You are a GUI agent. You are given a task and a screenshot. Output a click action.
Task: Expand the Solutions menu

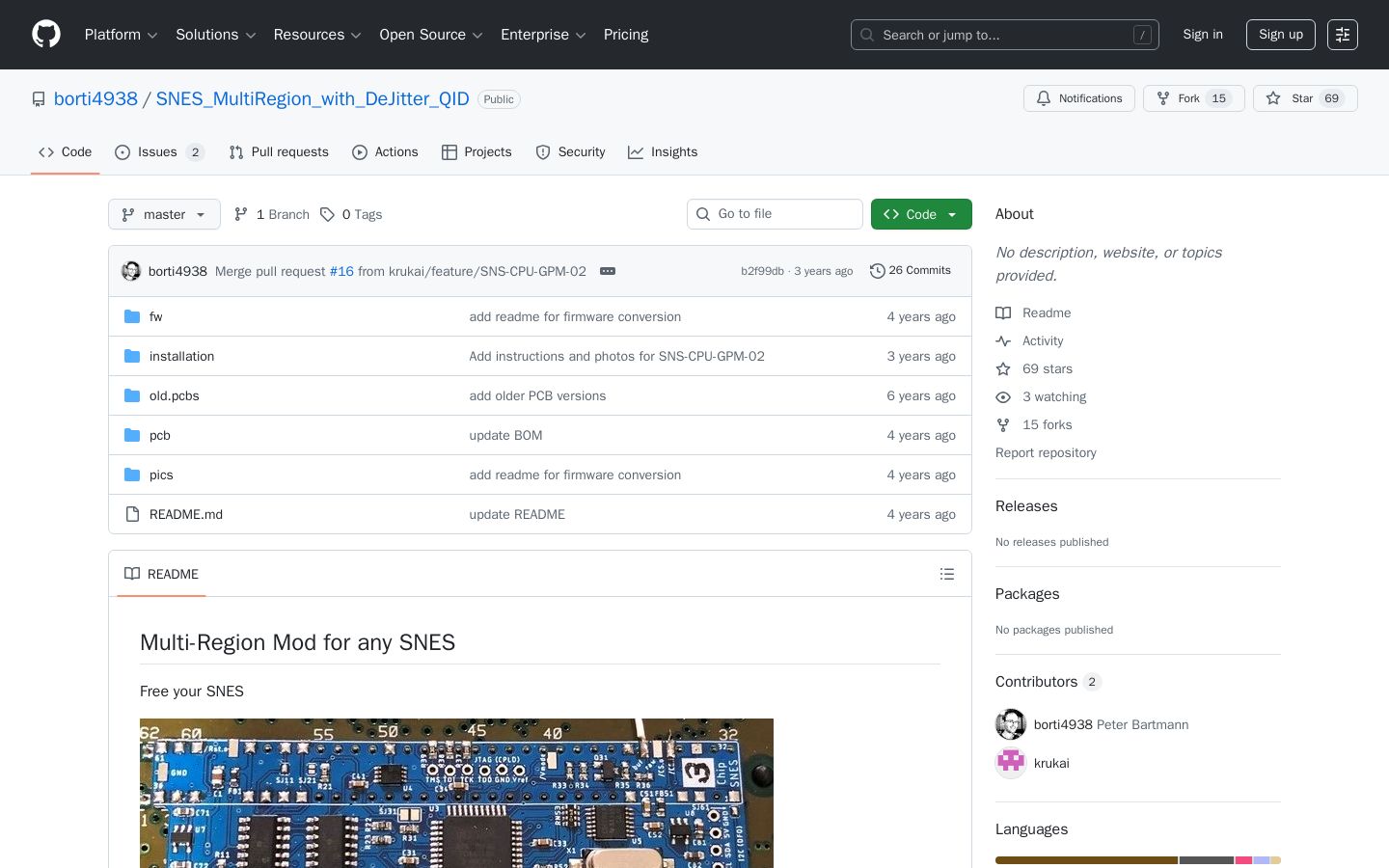216,35
